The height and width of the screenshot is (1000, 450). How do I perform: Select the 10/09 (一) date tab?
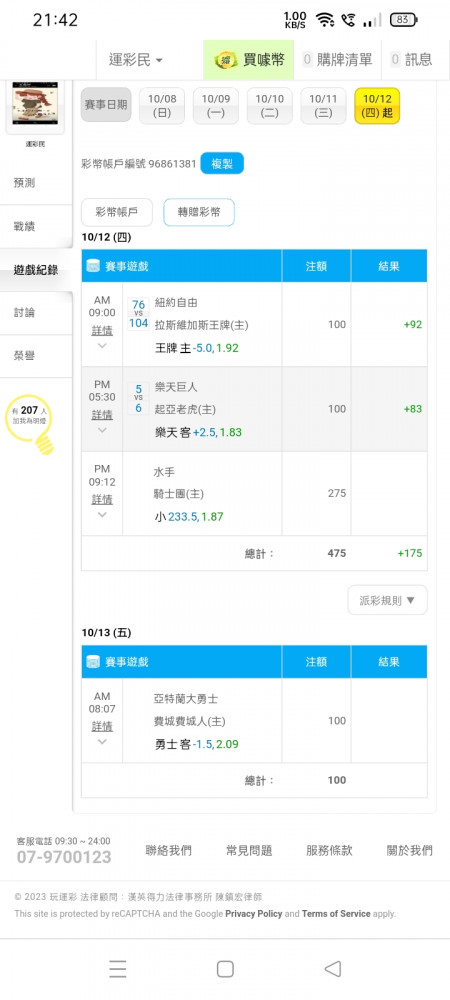pos(216,106)
